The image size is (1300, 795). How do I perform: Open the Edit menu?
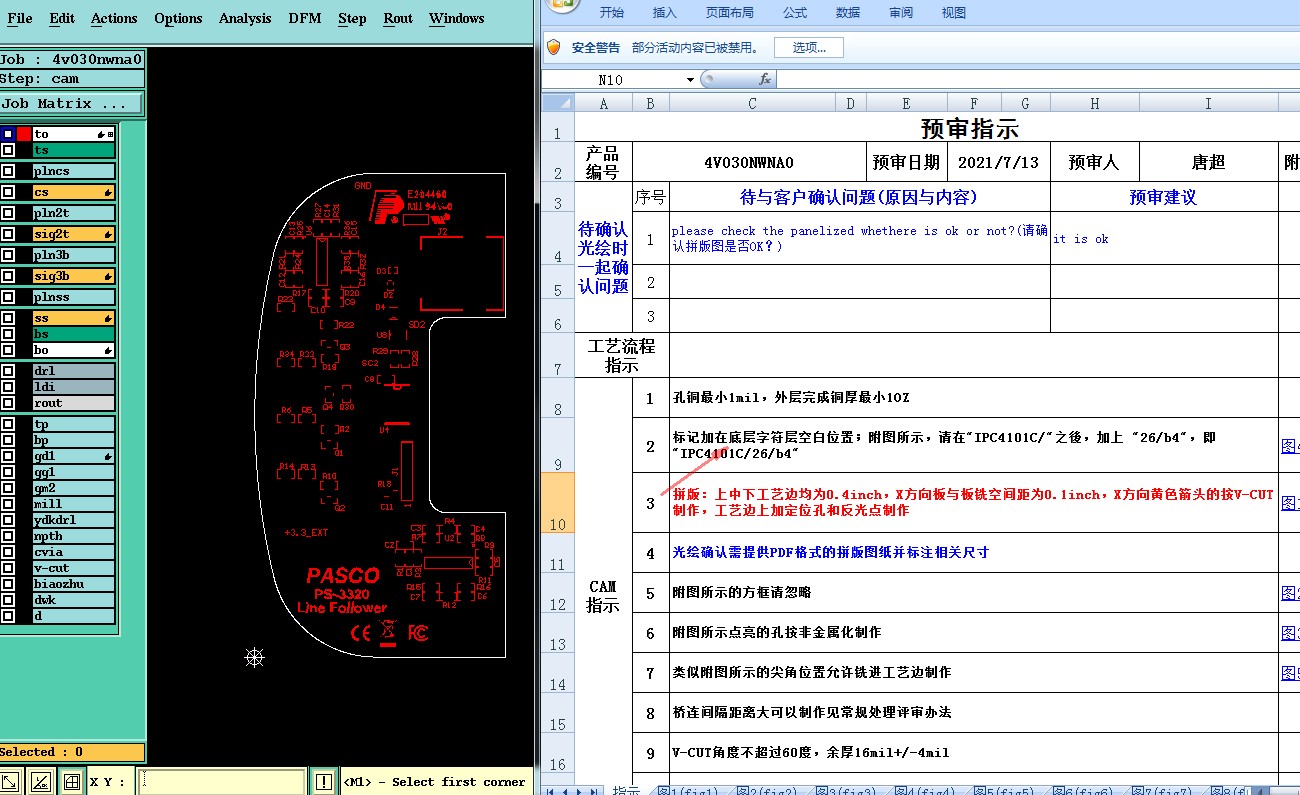pos(62,18)
